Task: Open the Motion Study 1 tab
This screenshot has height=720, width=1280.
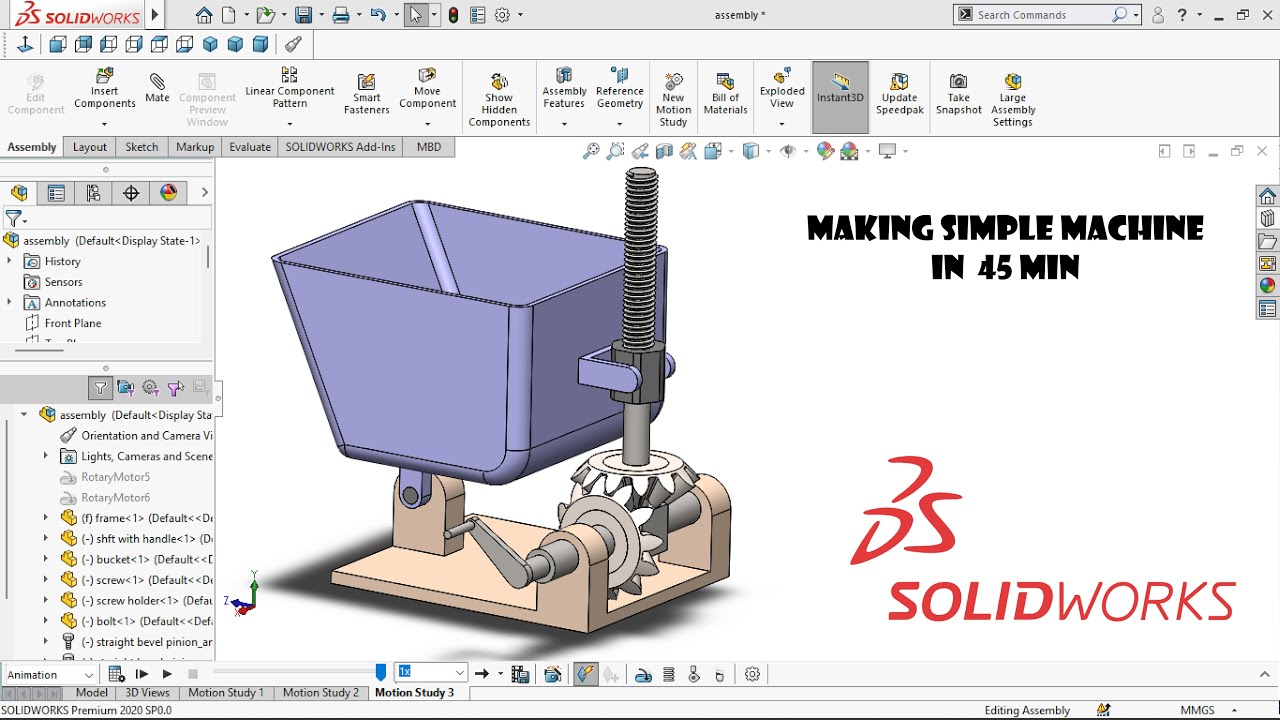Action: point(226,692)
